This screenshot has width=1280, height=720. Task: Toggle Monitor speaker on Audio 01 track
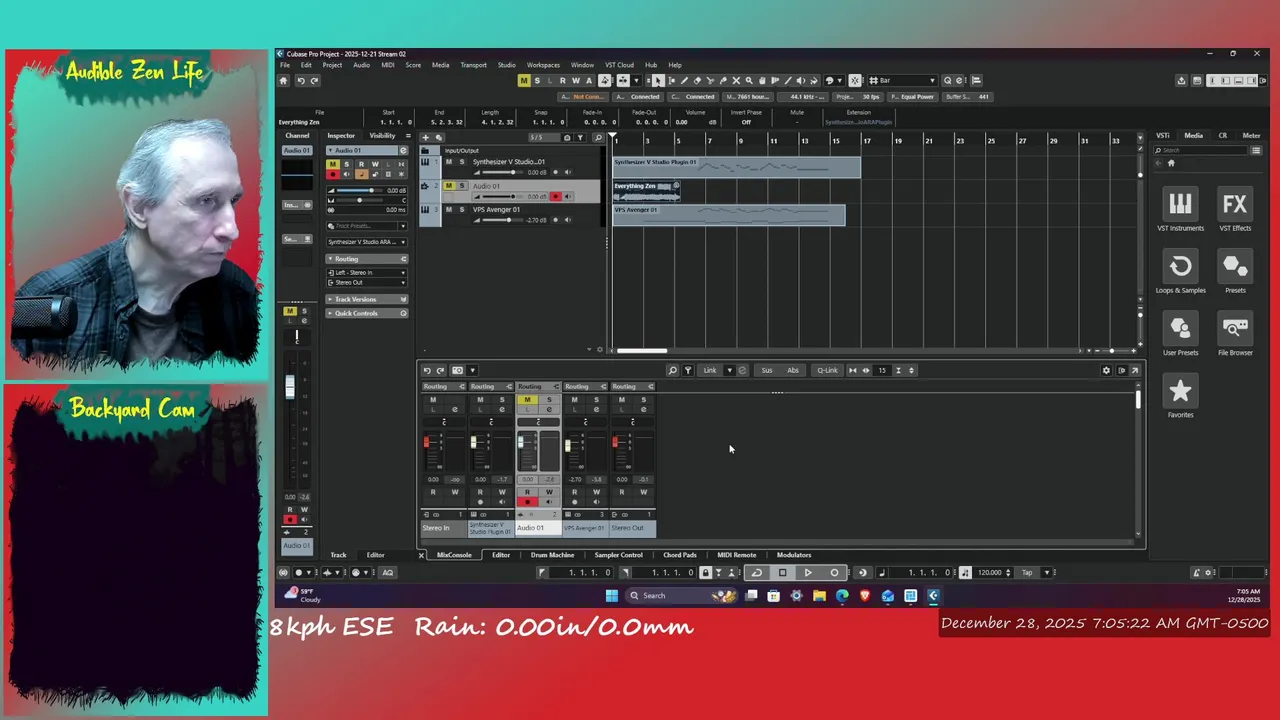coord(568,197)
